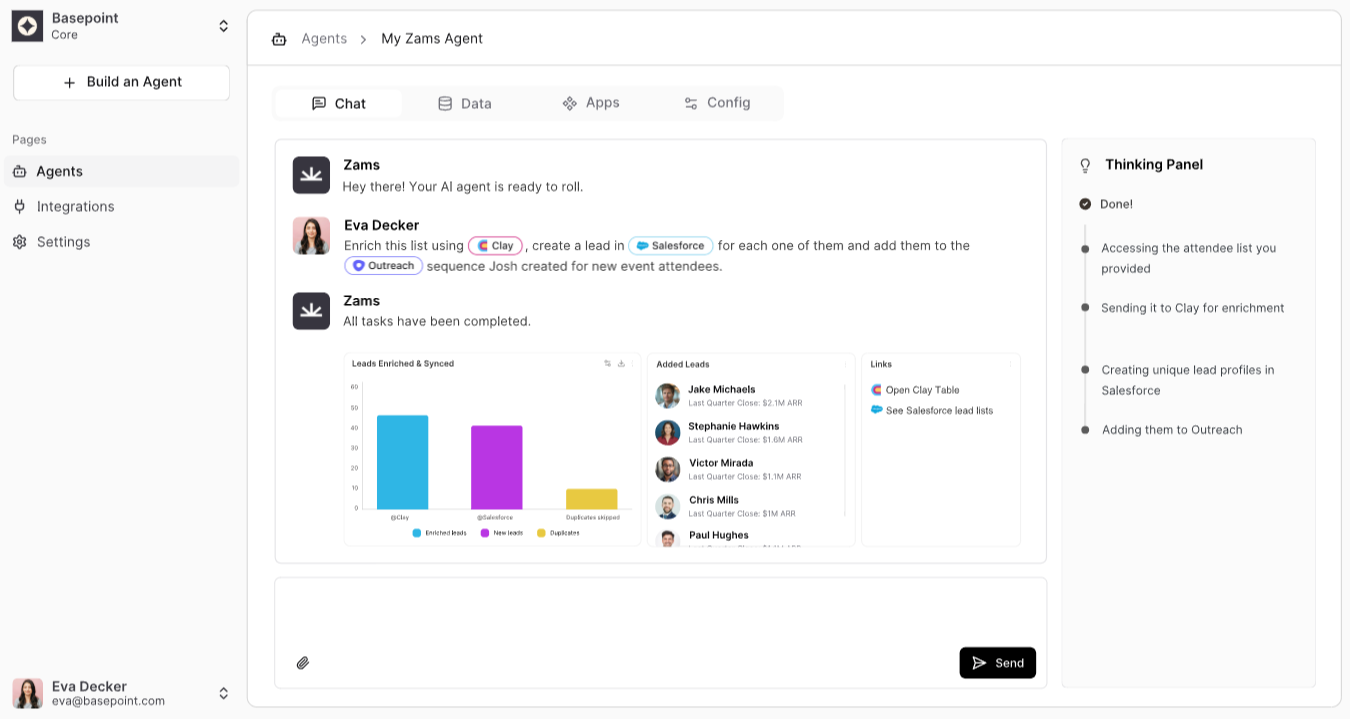Image resolution: width=1350 pixels, height=719 pixels.
Task: Click the lightbulb icon in Thinking Panel
Action: point(1085,165)
